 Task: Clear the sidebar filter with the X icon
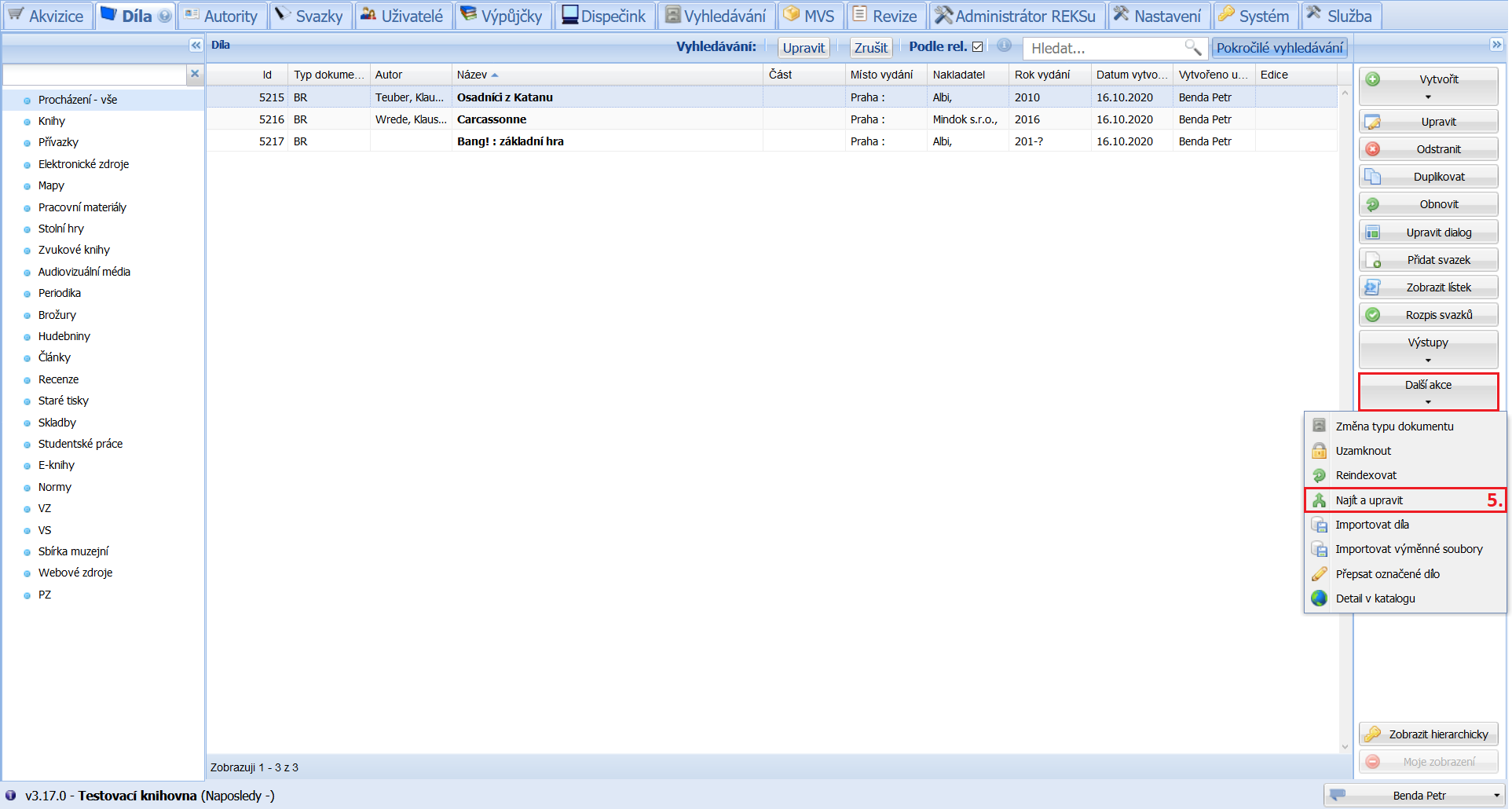tap(195, 74)
